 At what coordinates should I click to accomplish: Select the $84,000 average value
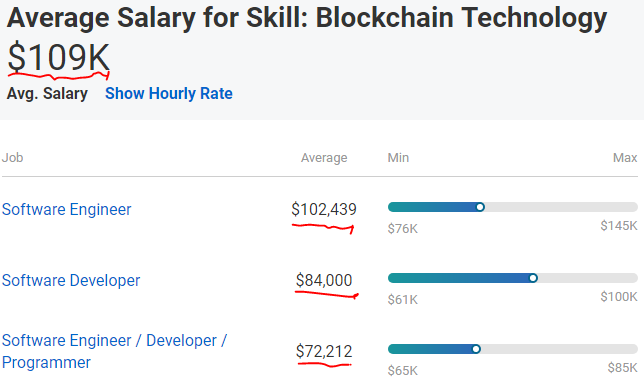(324, 280)
